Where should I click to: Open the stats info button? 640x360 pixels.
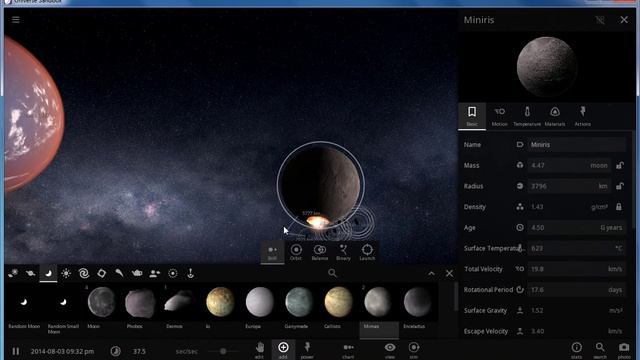576,350
